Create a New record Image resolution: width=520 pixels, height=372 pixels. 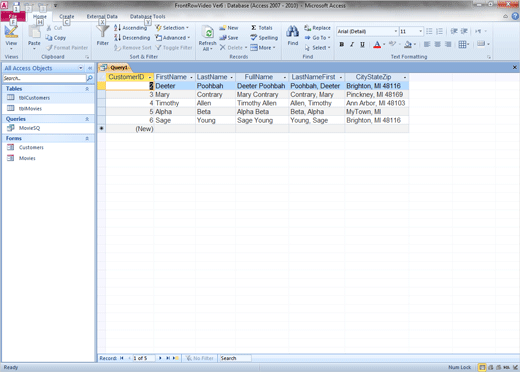coord(229,28)
